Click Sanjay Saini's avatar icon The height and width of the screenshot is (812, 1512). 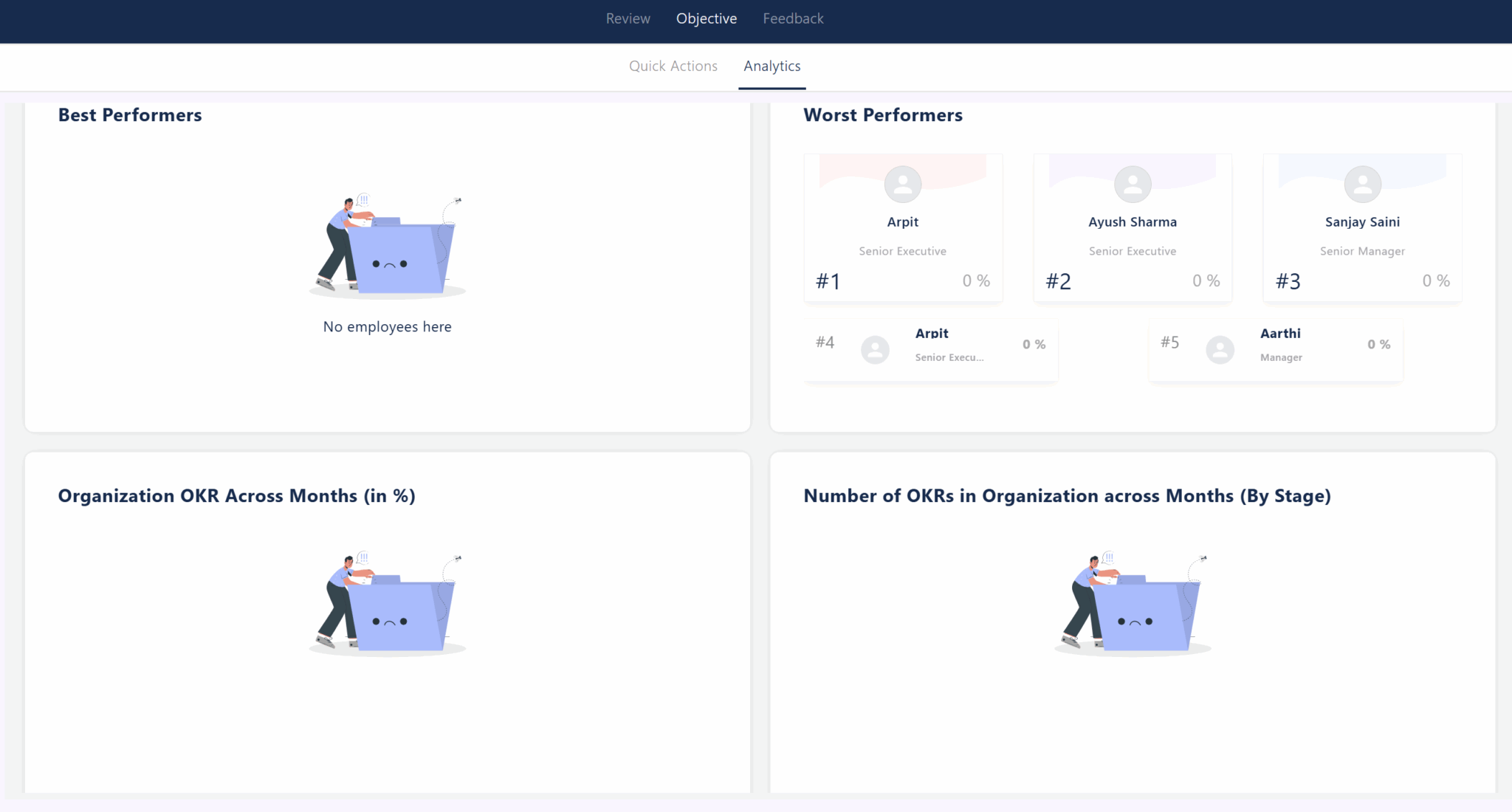pyautogui.click(x=1361, y=185)
